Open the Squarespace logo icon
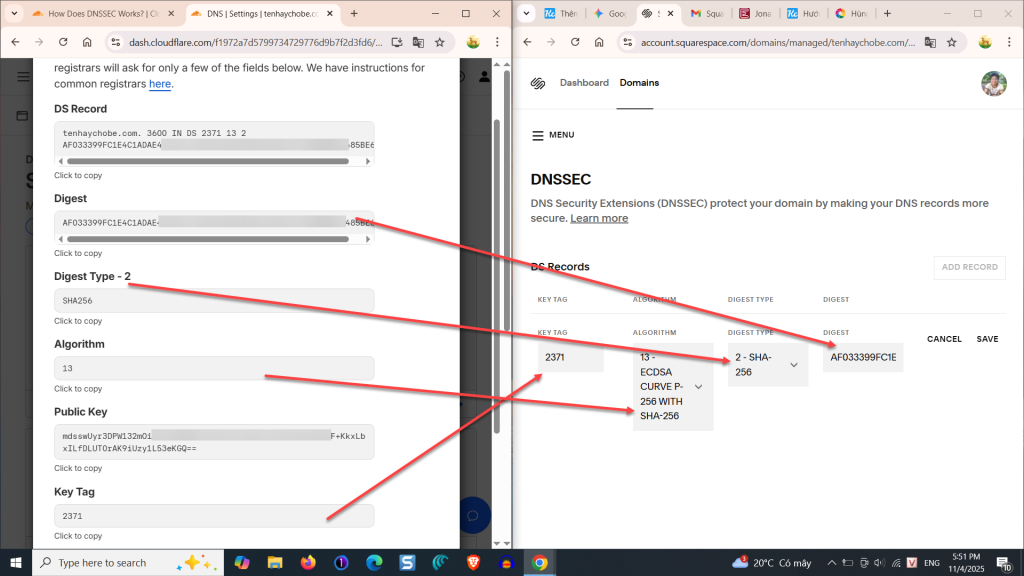 click(x=540, y=84)
